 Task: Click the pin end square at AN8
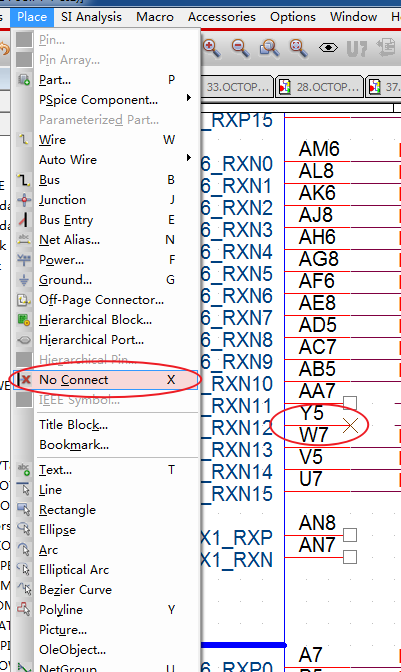pyautogui.click(x=350, y=535)
